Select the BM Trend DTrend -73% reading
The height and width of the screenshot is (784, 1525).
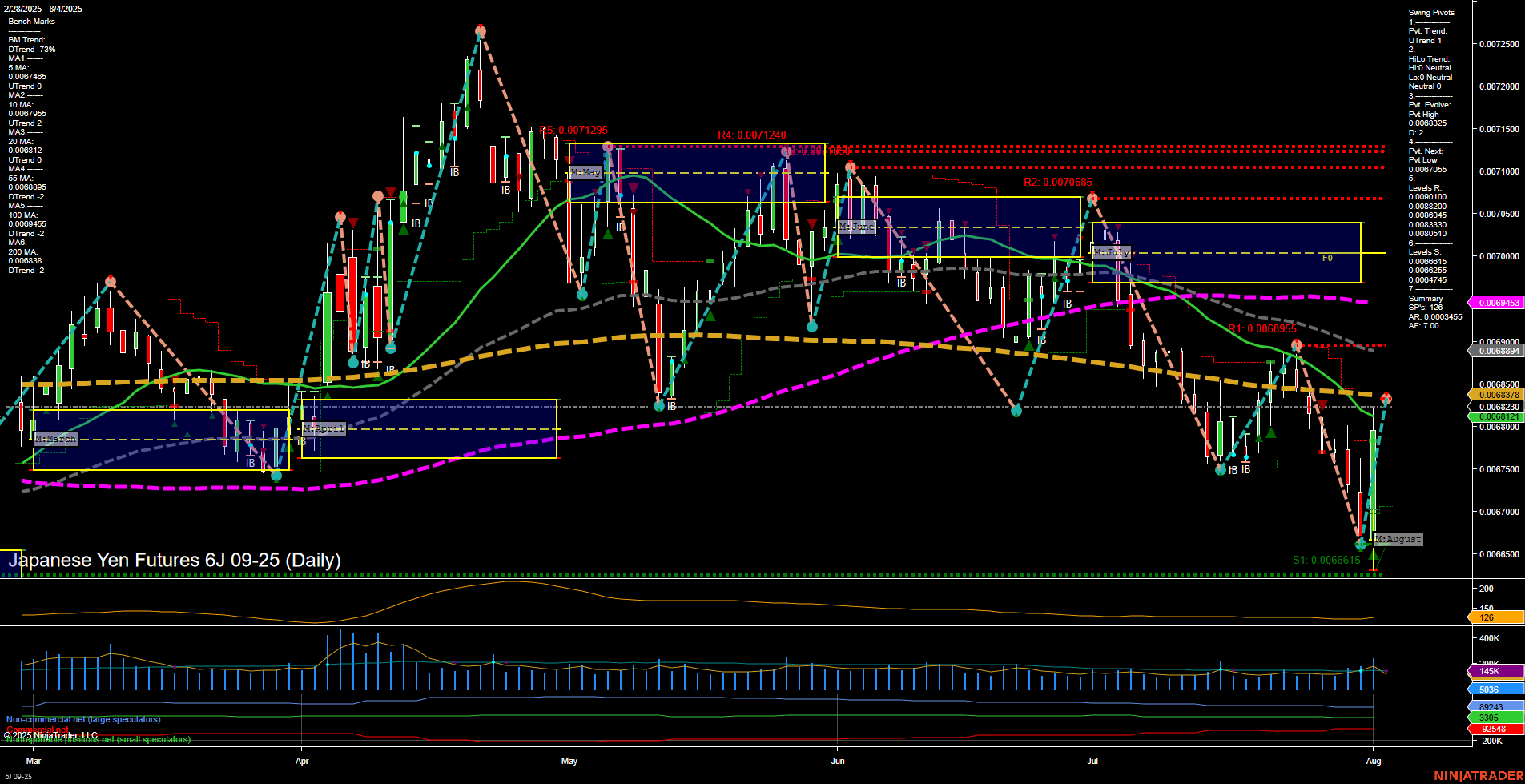coord(32,50)
